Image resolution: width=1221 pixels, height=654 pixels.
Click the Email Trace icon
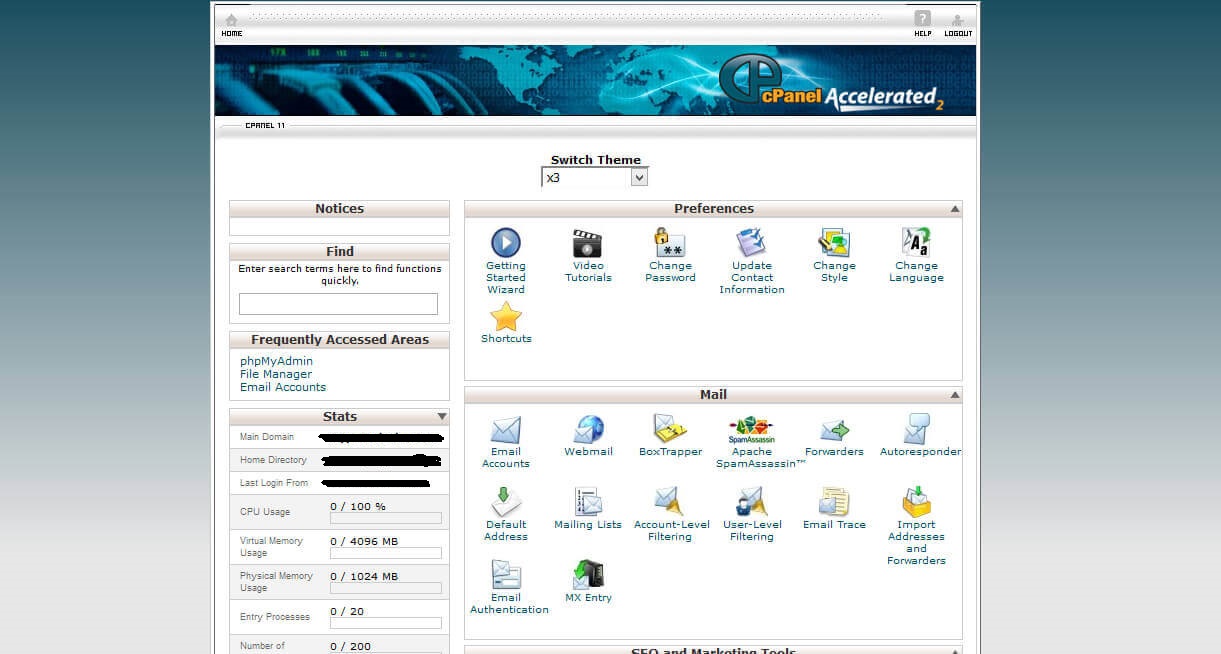click(x=834, y=502)
